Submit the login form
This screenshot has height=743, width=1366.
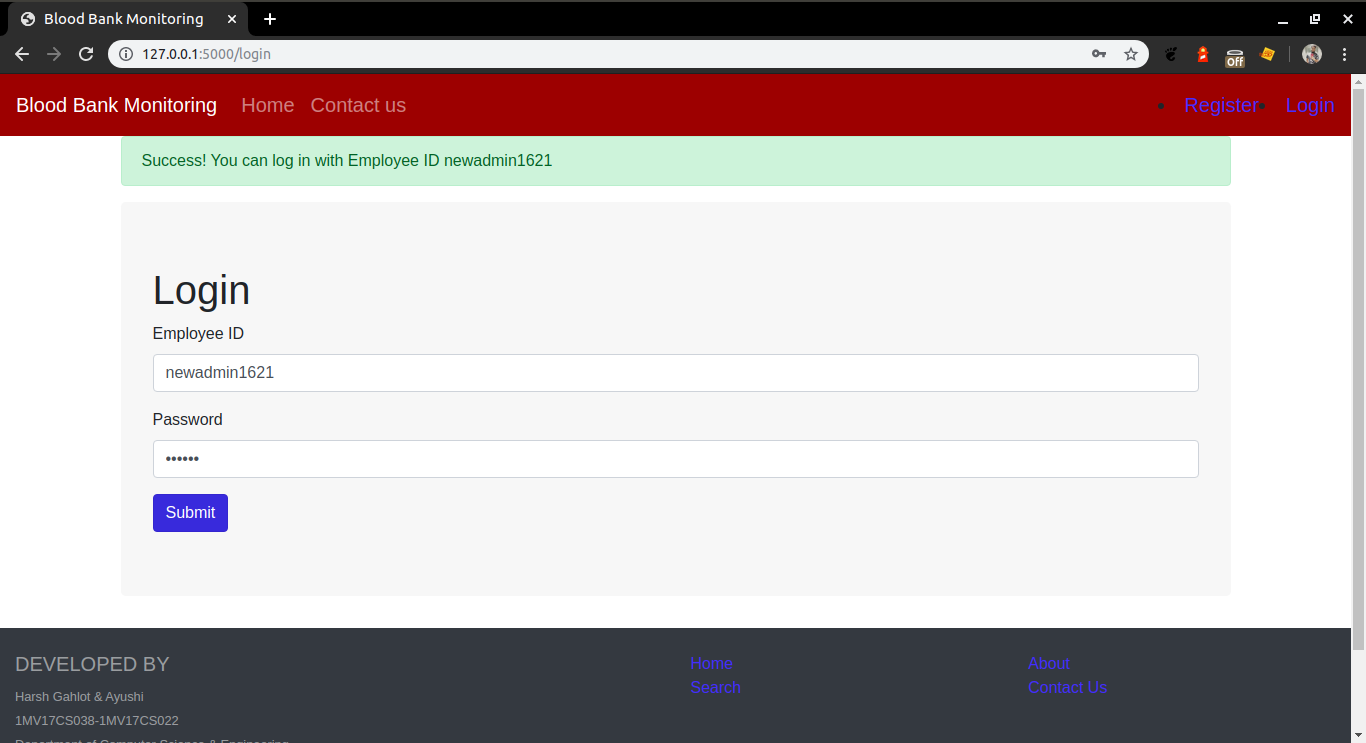coord(190,513)
